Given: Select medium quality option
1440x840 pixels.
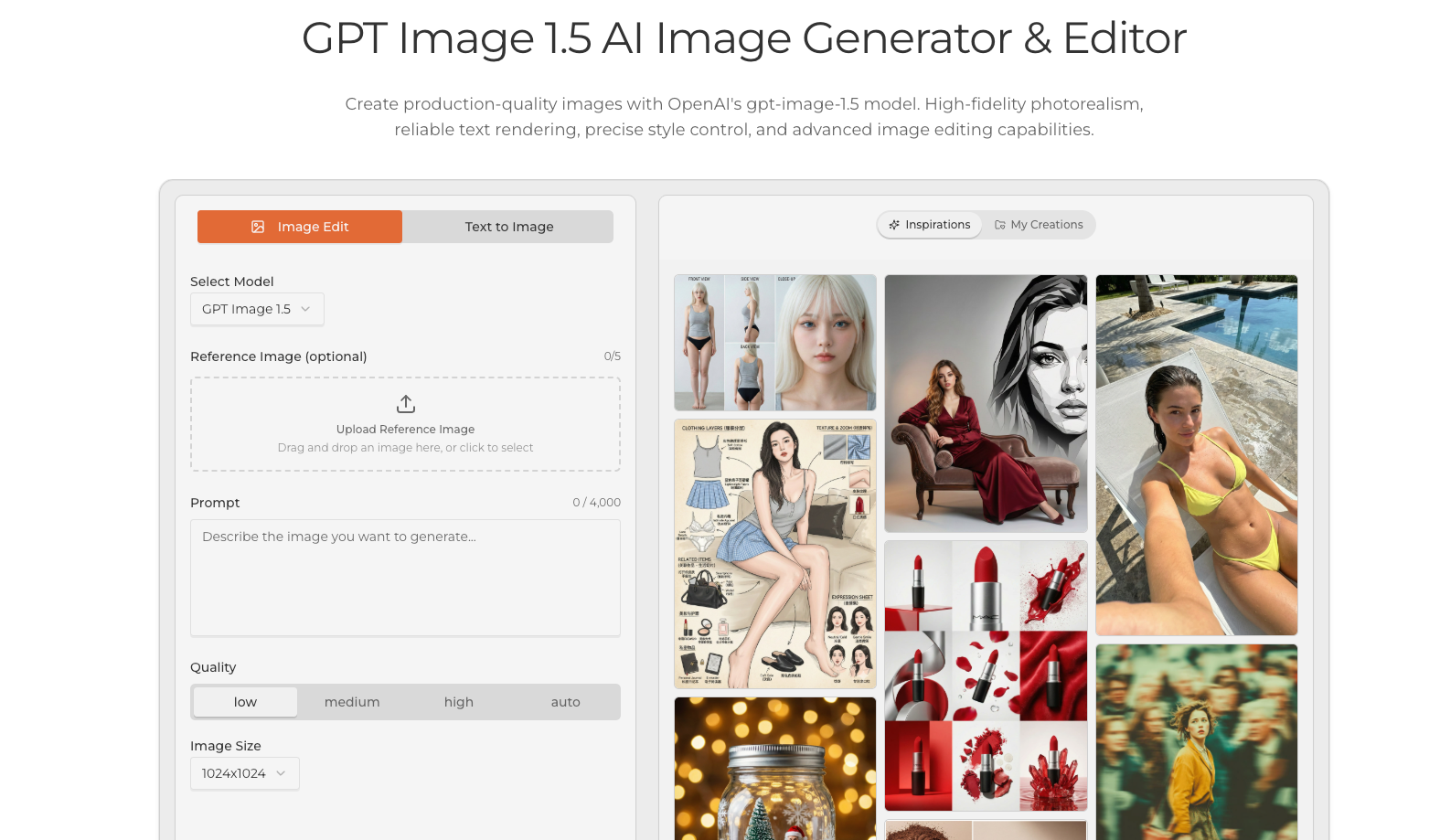Looking at the screenshot, I should [x=352, y=702].
